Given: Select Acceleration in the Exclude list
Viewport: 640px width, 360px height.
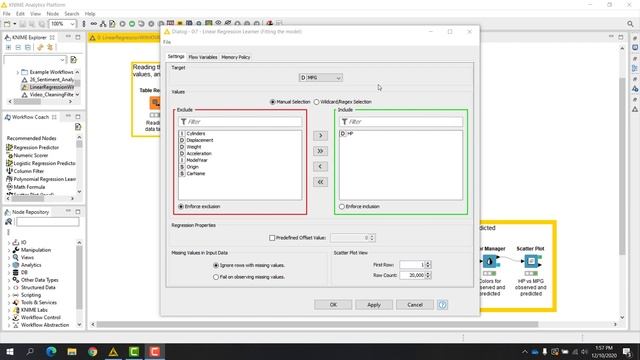Looking at the screenshot, I should click(x=199, y=153).
